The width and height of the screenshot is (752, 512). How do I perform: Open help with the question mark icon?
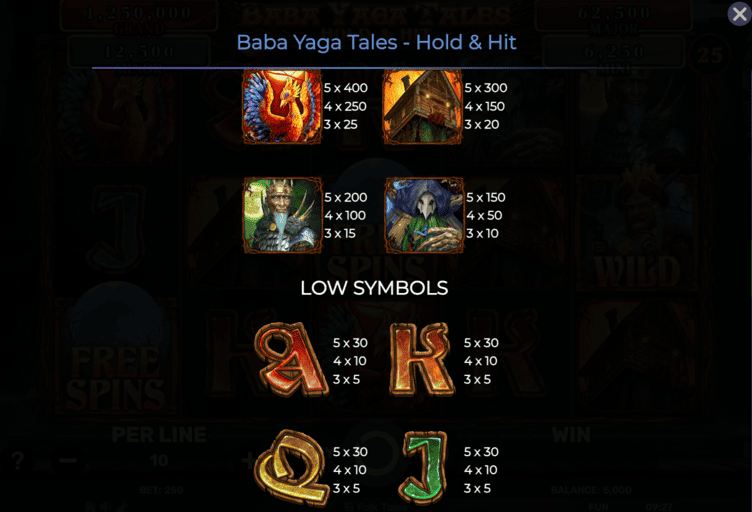click(17, 461)
